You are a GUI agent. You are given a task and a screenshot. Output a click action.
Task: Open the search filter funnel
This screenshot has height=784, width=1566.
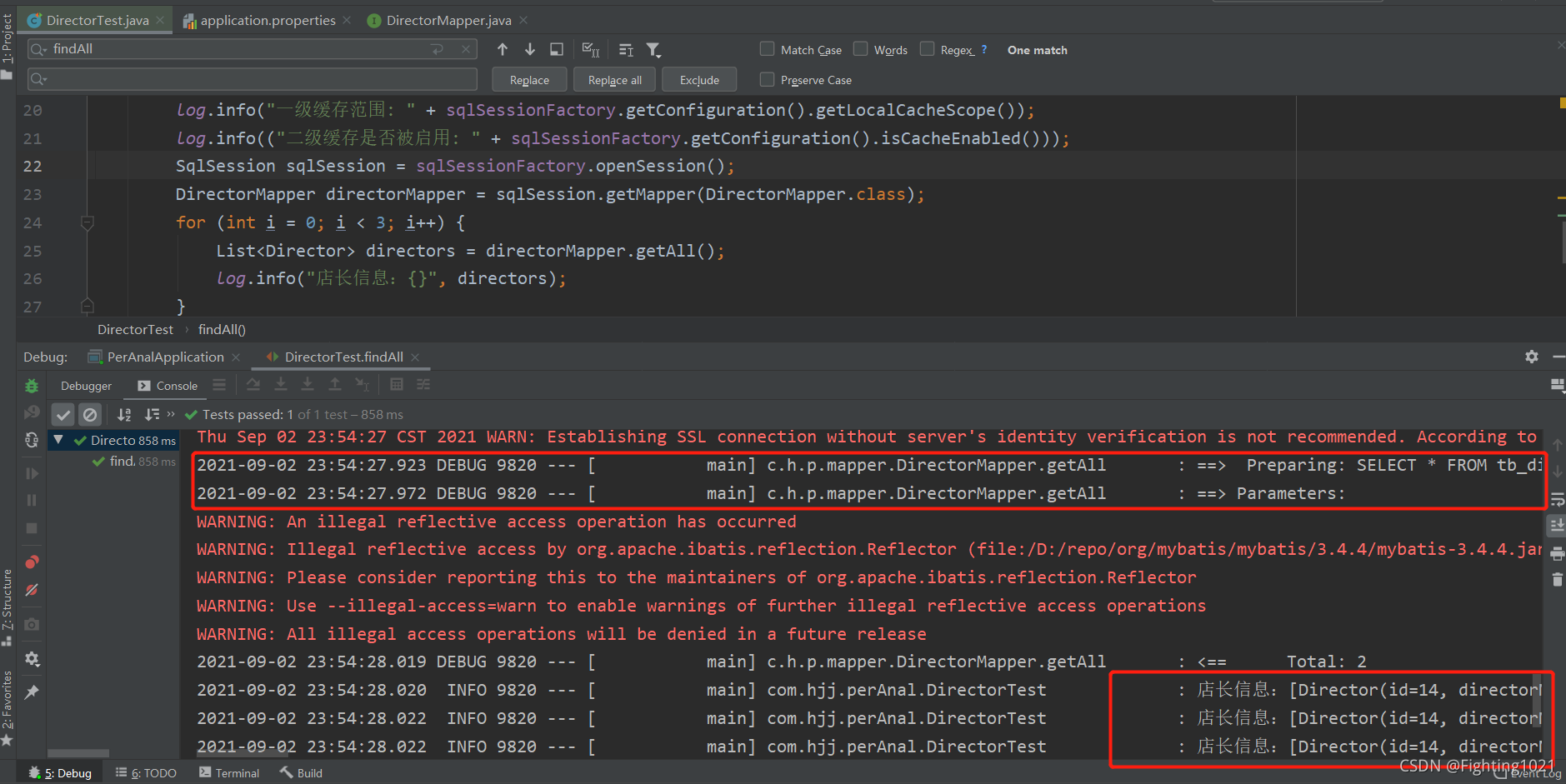click(x=654, y=50)
